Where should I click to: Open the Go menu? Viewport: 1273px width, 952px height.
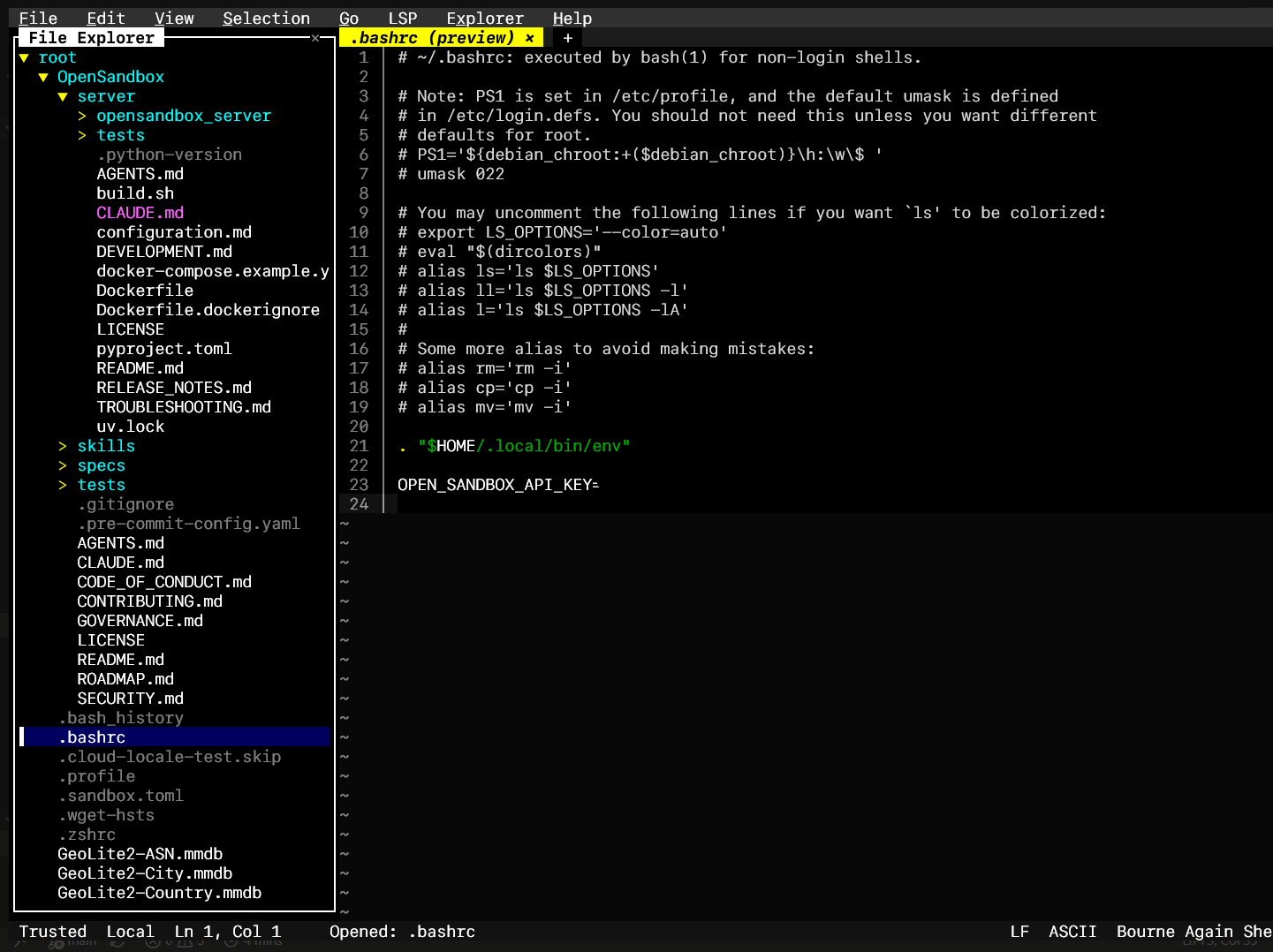[x=349, y=19]
